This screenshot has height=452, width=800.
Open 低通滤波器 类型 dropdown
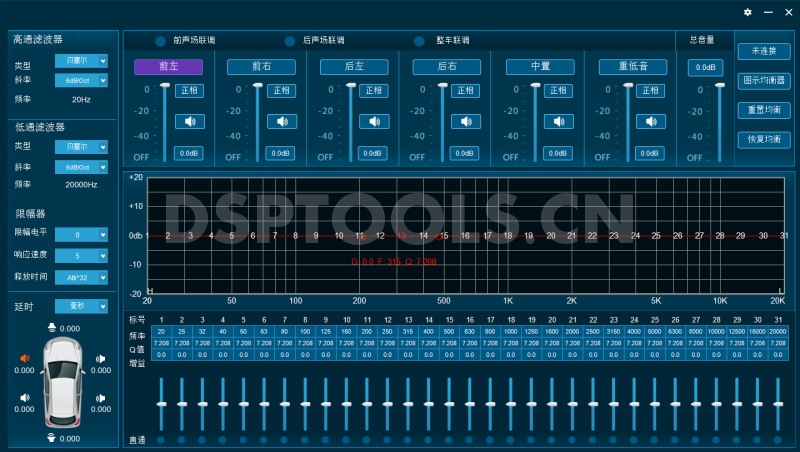point(82,146)
